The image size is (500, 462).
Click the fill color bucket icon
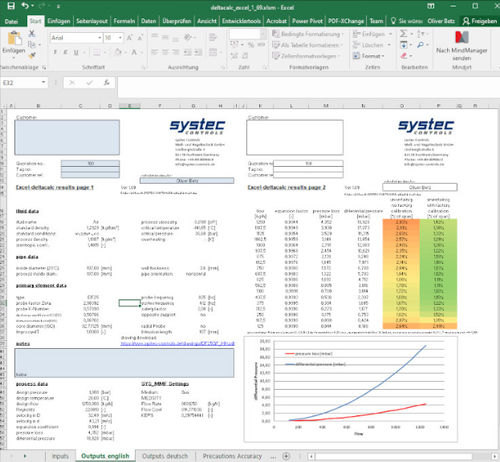(118, 52)
